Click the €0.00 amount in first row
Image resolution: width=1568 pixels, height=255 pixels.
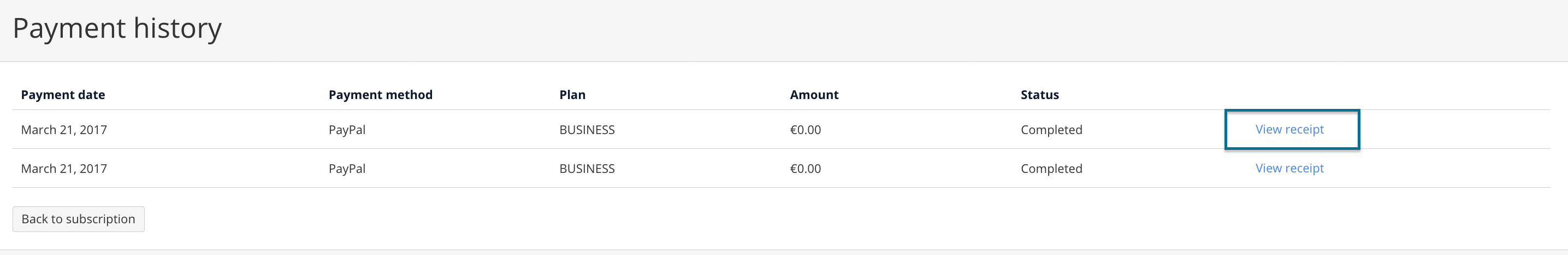click(x=806, y=130)
